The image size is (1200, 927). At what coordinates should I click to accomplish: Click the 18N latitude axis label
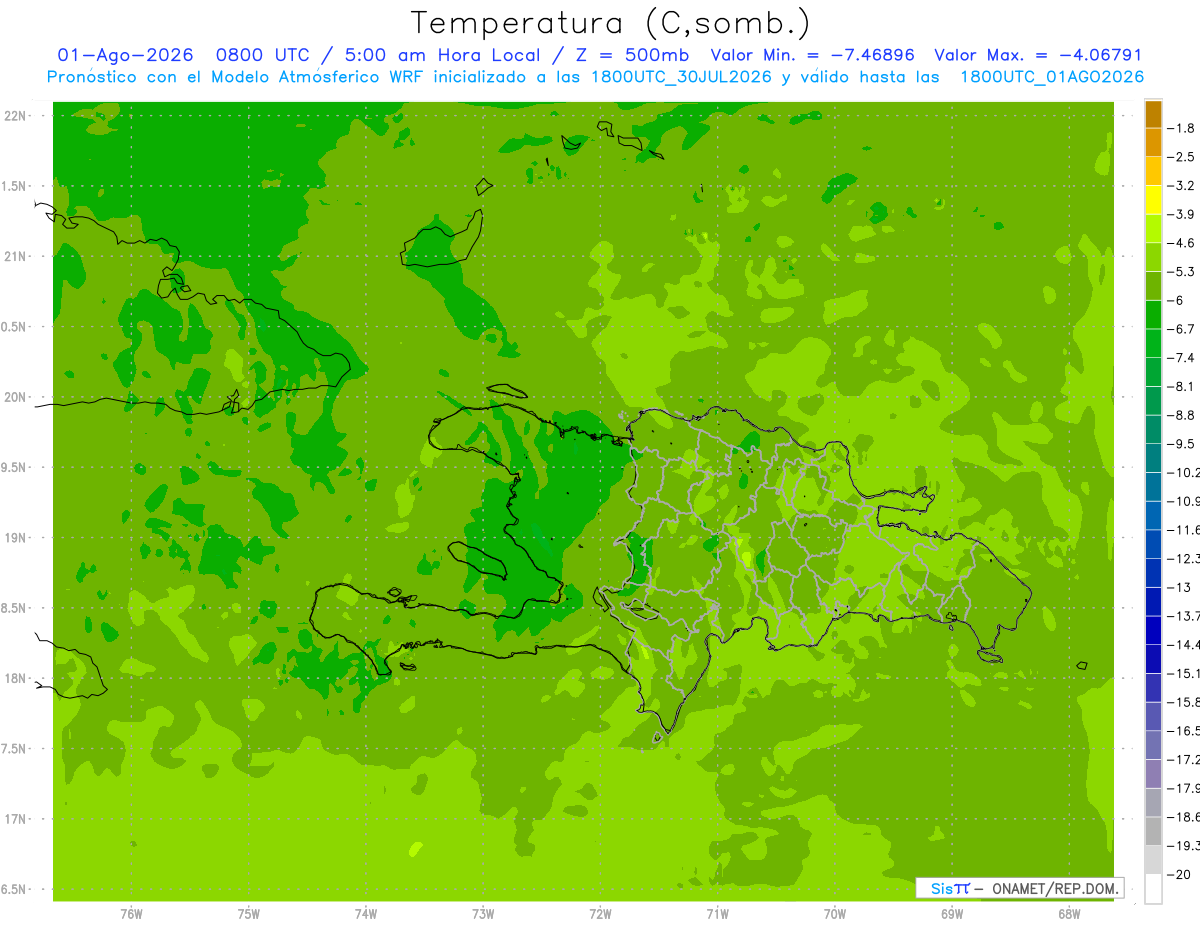(16, 679)
